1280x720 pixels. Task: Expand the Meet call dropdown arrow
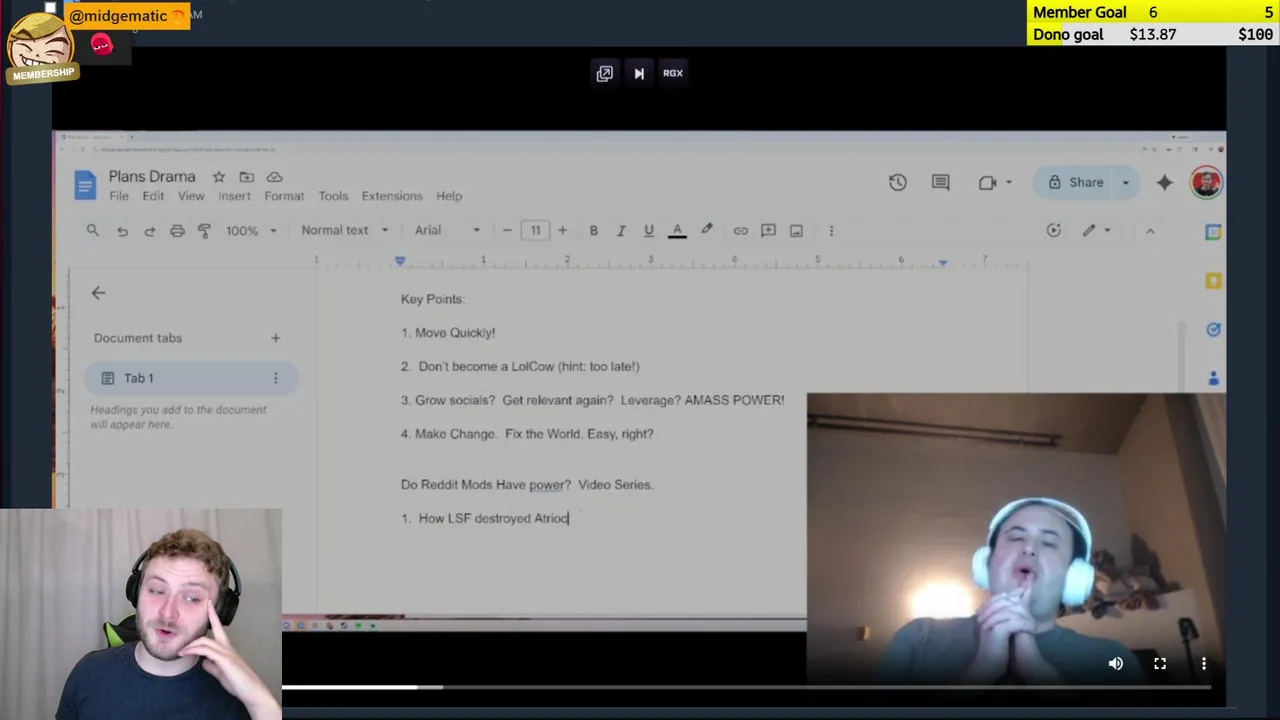1008,182
